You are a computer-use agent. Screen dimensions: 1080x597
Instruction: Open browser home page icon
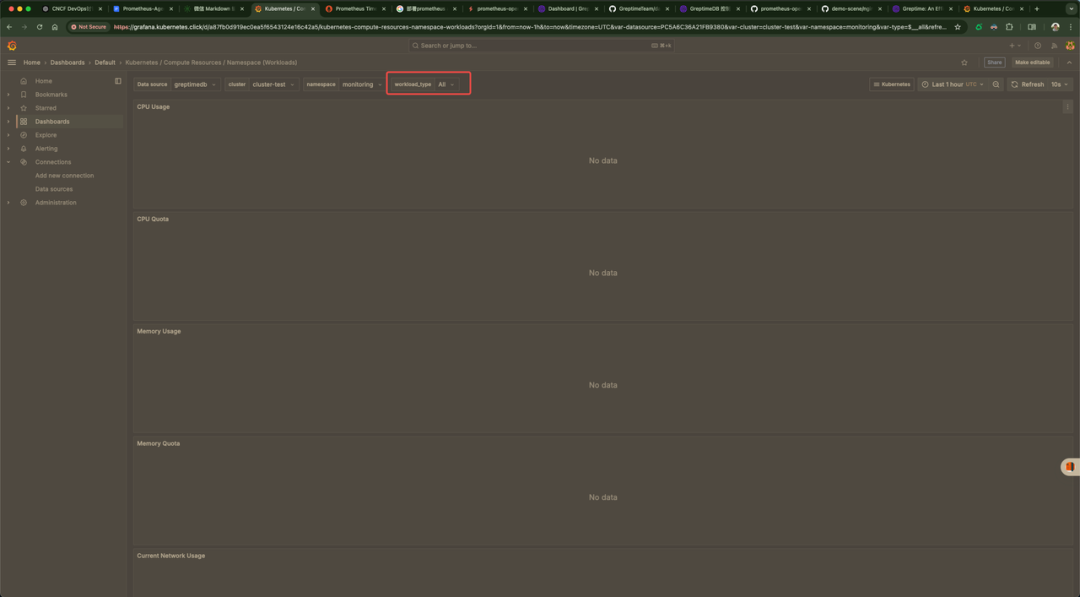[x=54, y=27]
